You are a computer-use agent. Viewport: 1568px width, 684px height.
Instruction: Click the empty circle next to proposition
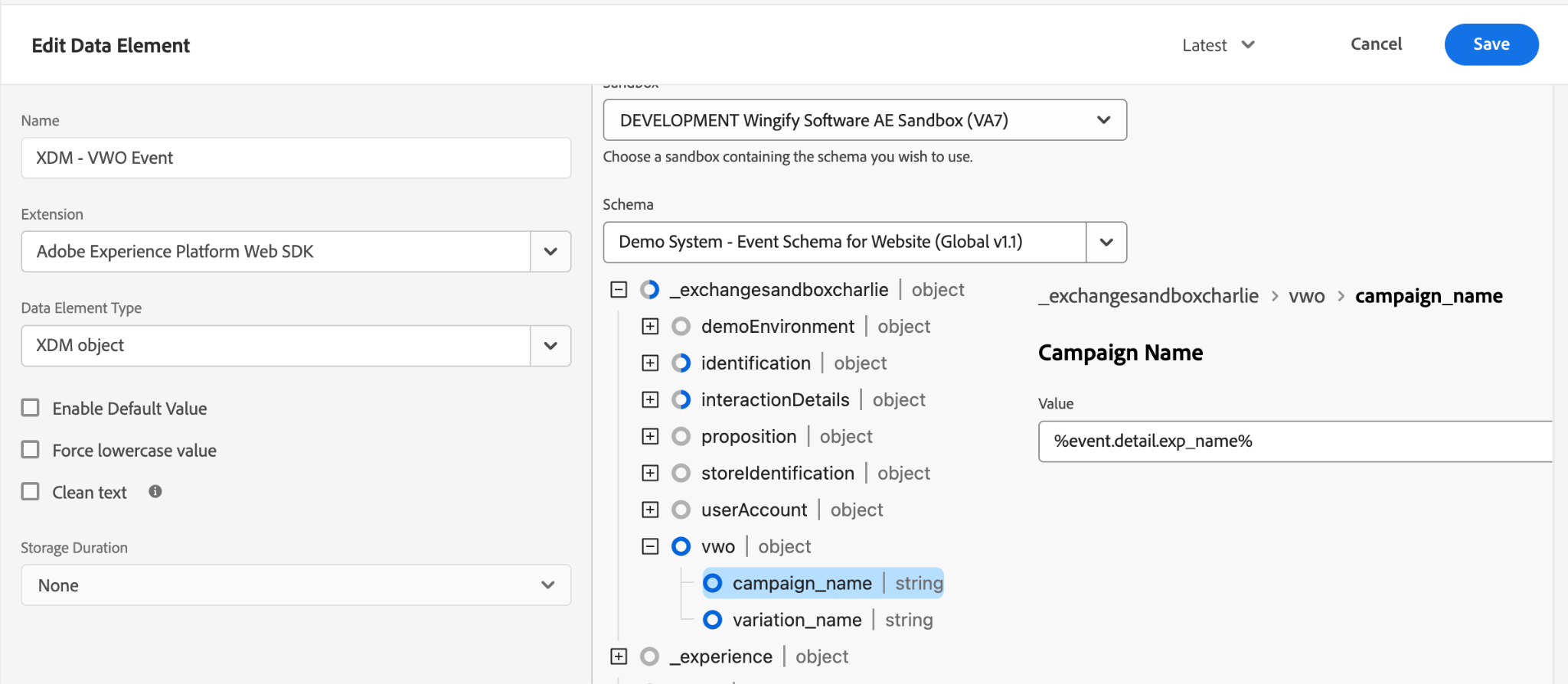tap(681, 437)
